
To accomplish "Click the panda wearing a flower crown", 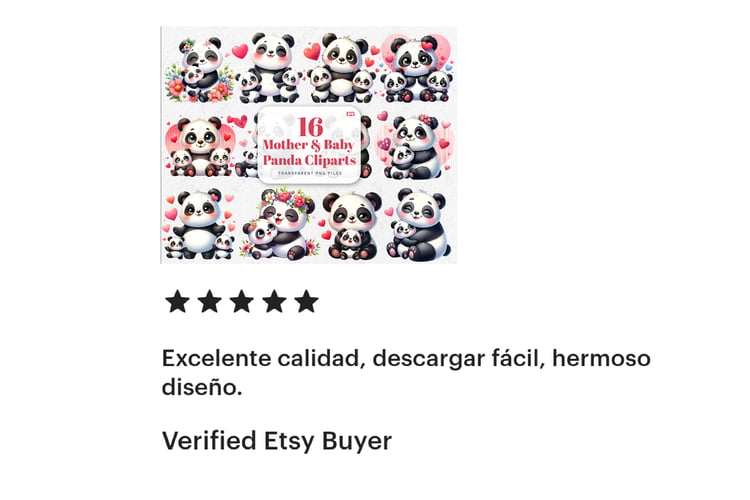I will [x=280, y=224].
